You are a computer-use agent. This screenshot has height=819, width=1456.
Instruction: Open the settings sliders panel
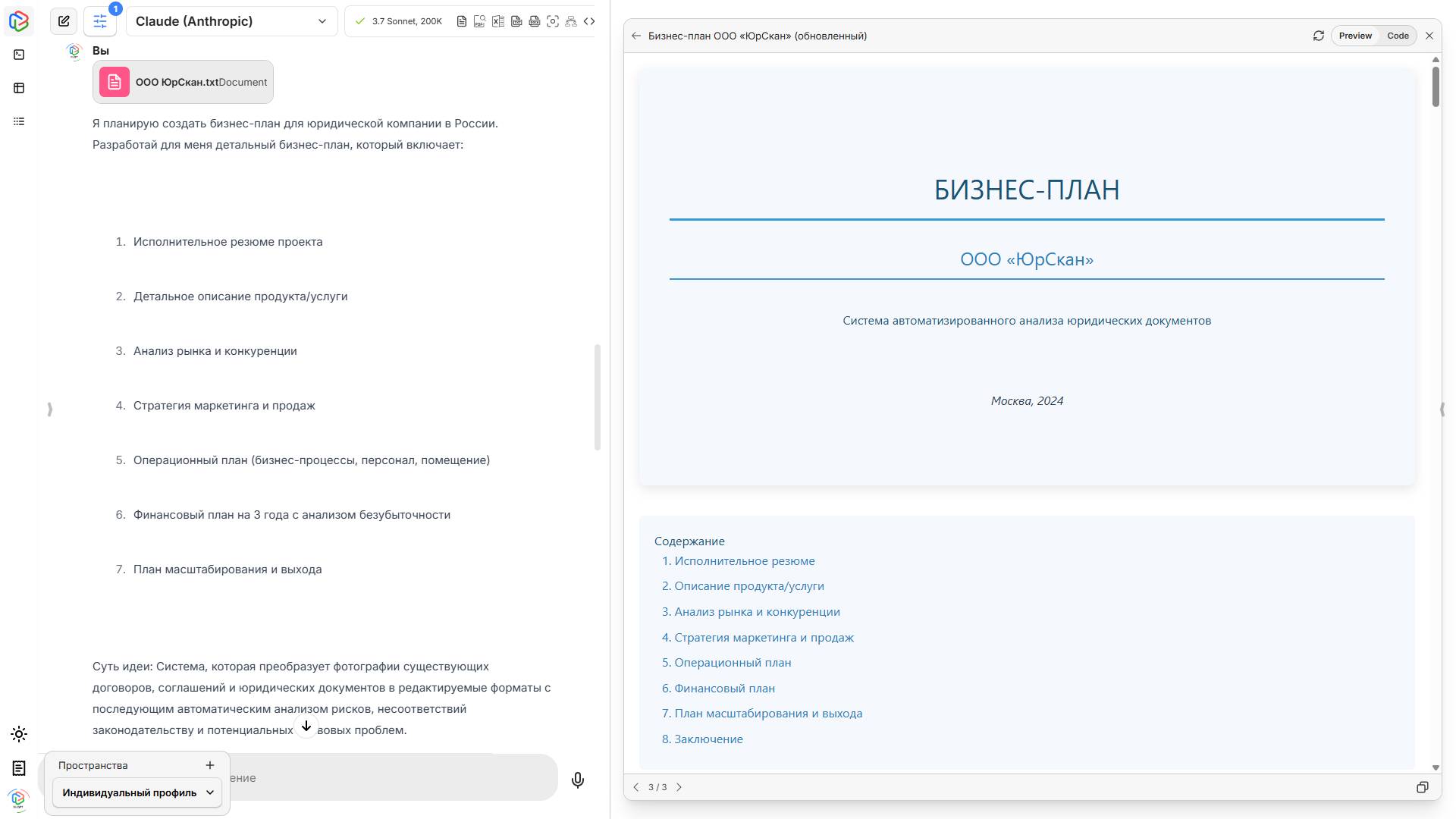tap(100, 21)
